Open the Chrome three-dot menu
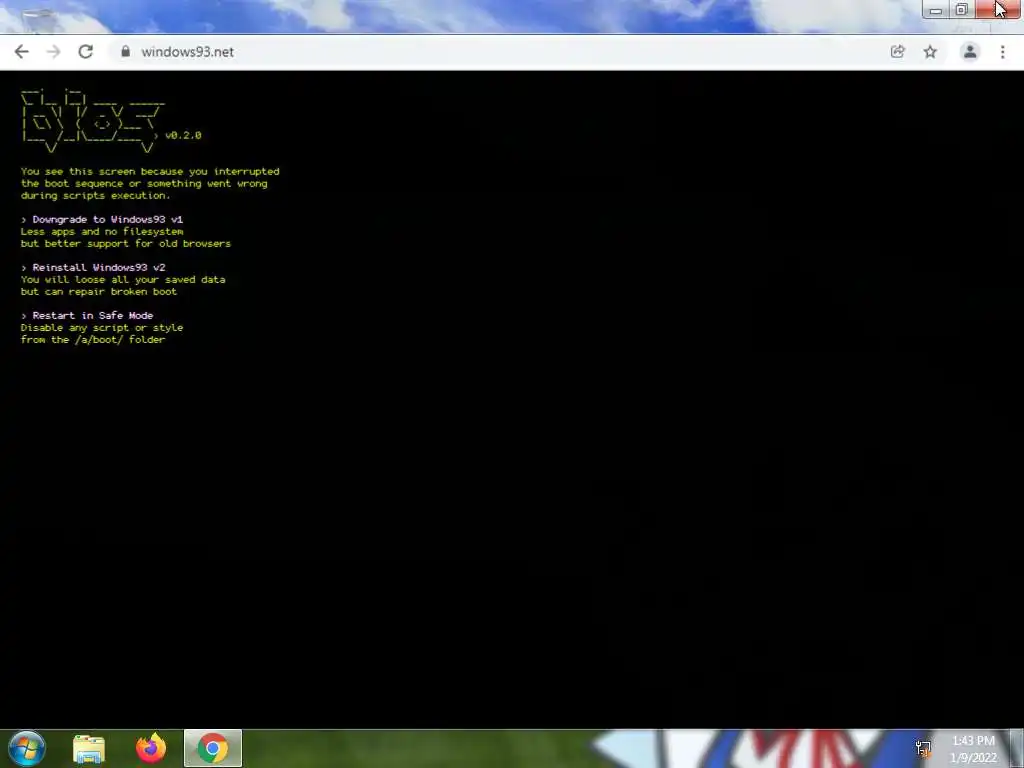Image resolution: width=1024 pixels, height=768 pixels. [x=1002, y=52]
